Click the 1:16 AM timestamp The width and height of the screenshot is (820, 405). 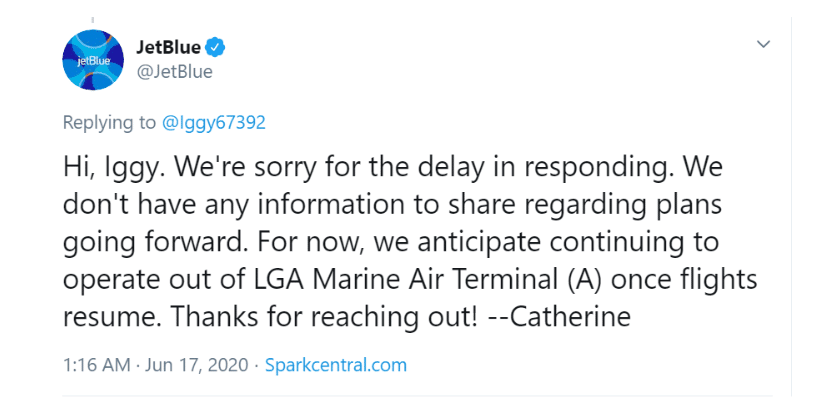pyautogui.click(x=96, y=365)
